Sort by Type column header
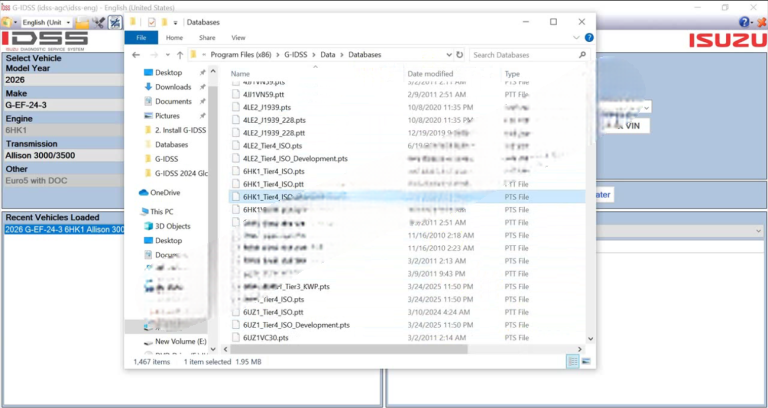 (512, 74)
